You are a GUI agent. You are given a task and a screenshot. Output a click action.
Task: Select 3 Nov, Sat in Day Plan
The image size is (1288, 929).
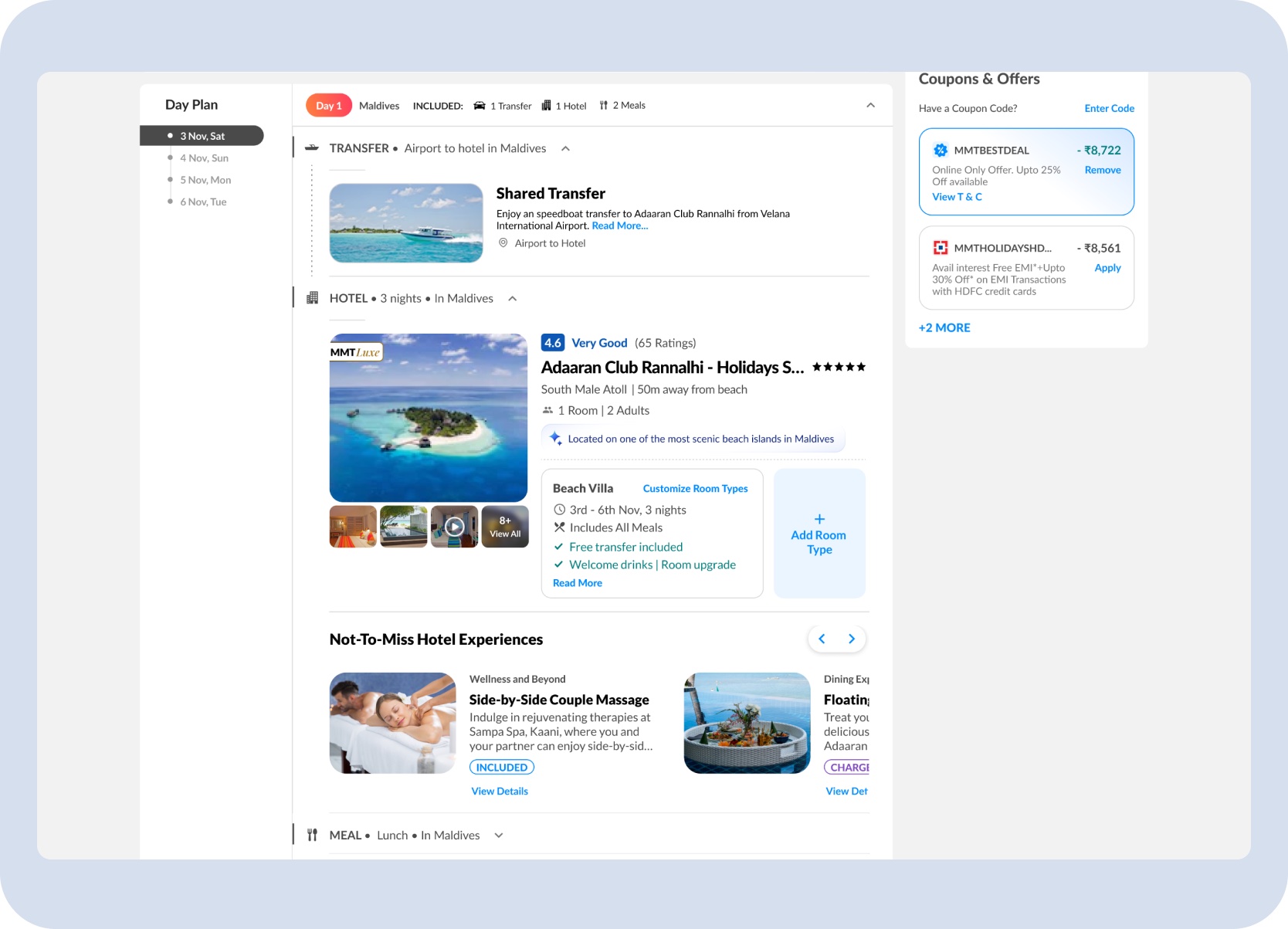[202, 136]
